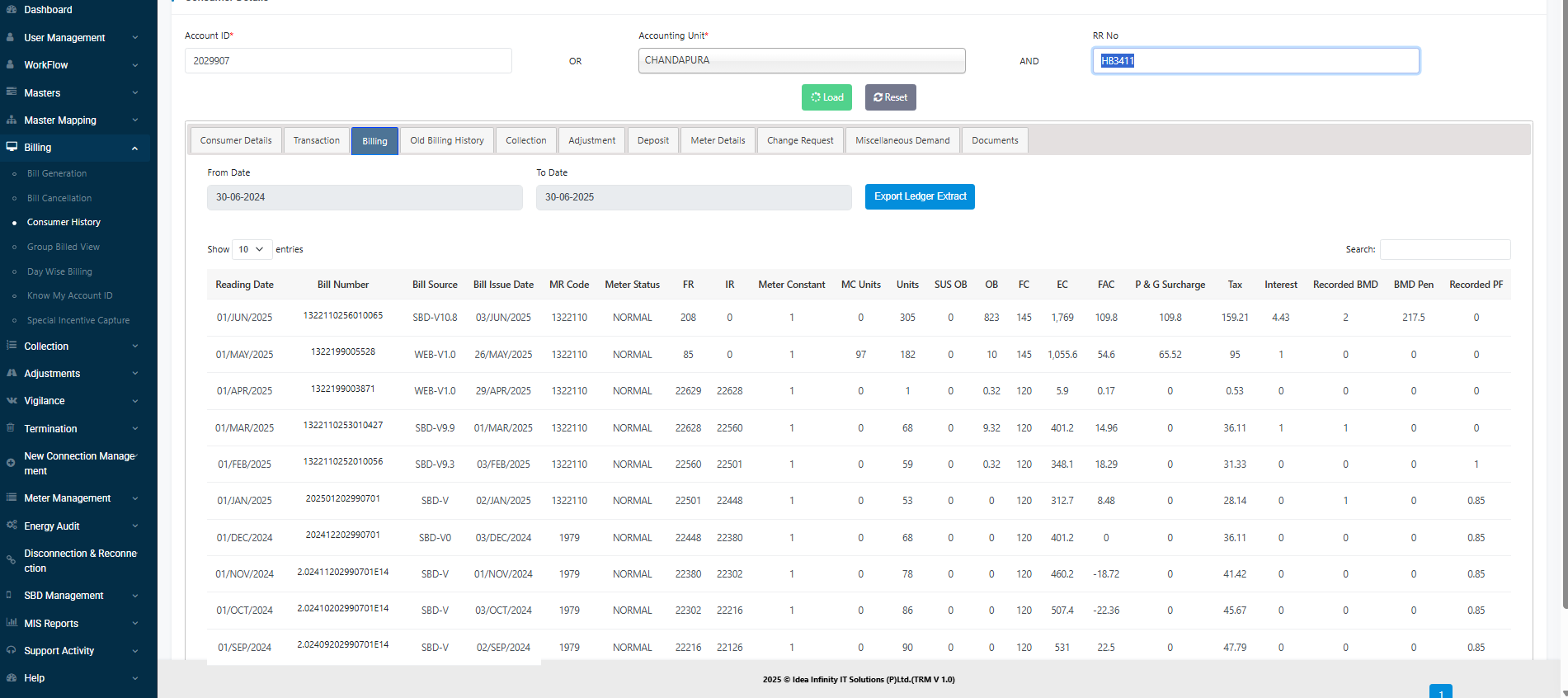1568x698 pixels.
Task: Open the Old Billing History tab
Action: (447, 140)
